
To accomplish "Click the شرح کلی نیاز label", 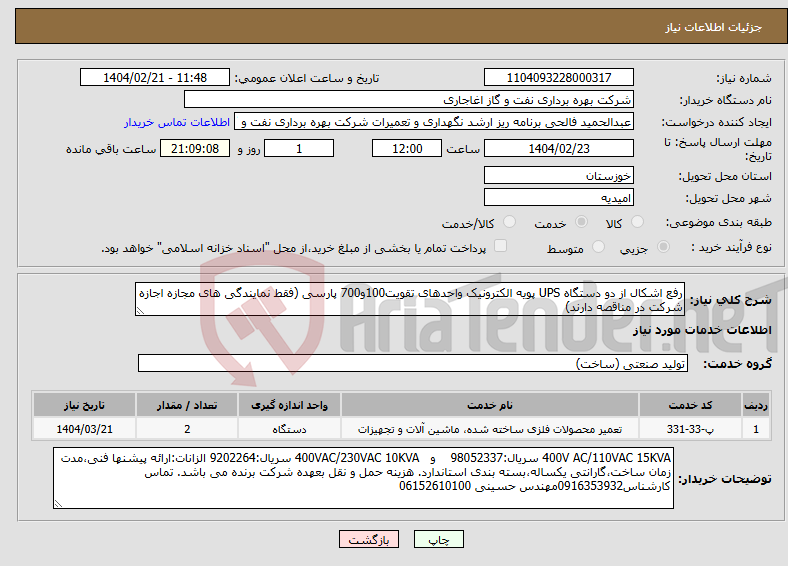I will (731, 300).
